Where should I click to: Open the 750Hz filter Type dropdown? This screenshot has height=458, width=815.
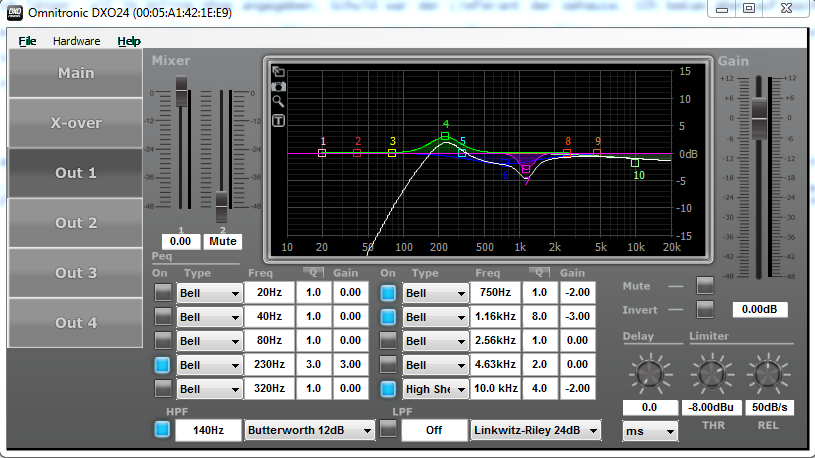pos(435,293)
